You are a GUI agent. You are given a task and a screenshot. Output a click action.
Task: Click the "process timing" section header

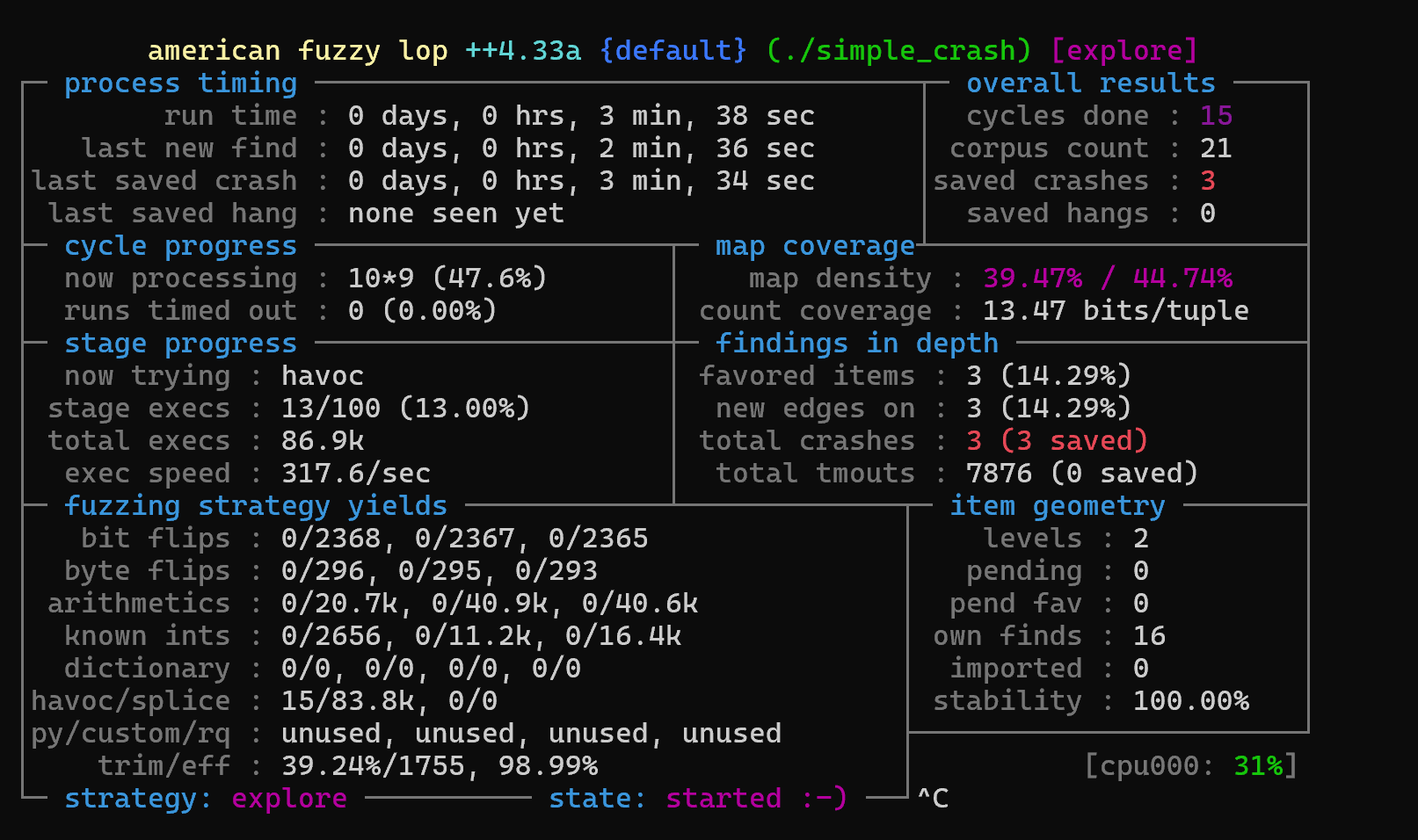pyautogui.click(x=180, y=83)
